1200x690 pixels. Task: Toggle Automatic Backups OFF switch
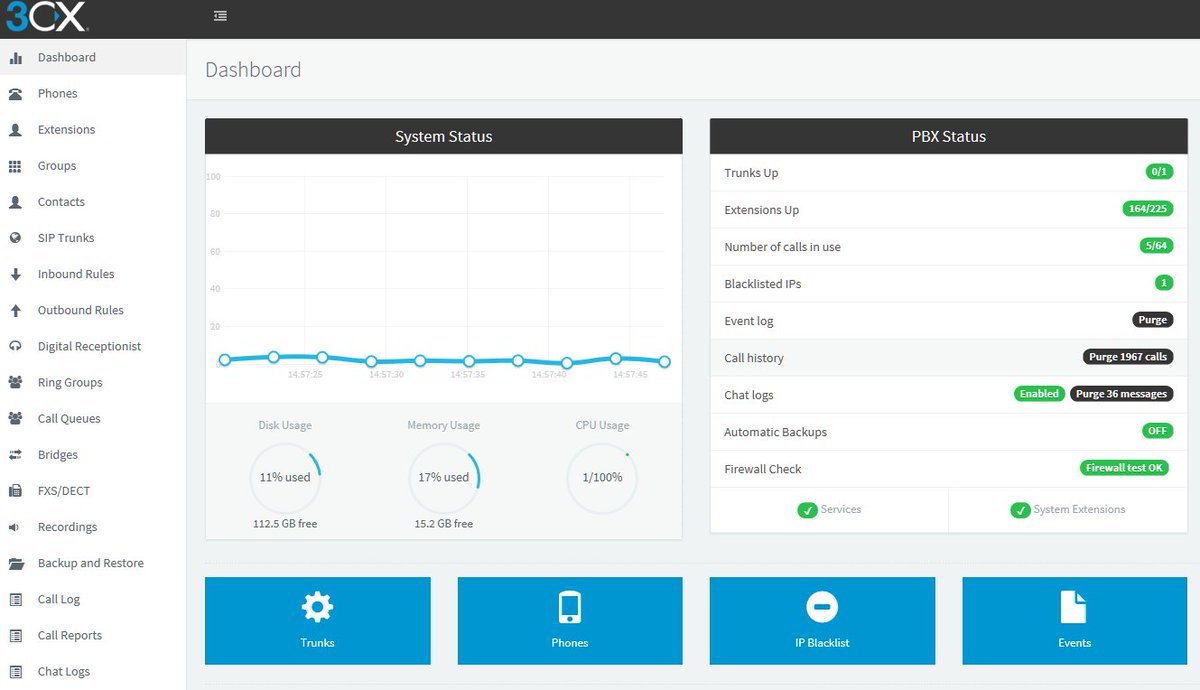click(1157, 432)
